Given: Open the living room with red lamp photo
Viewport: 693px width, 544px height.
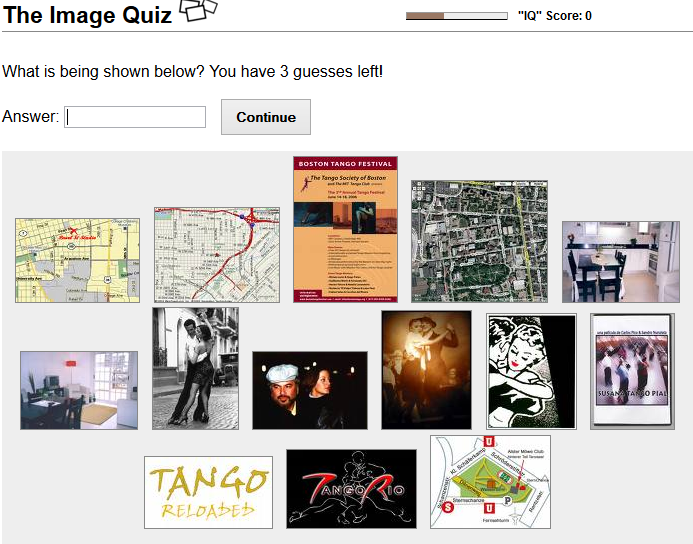Looking at the screenshot, I should tap(79, 390).
